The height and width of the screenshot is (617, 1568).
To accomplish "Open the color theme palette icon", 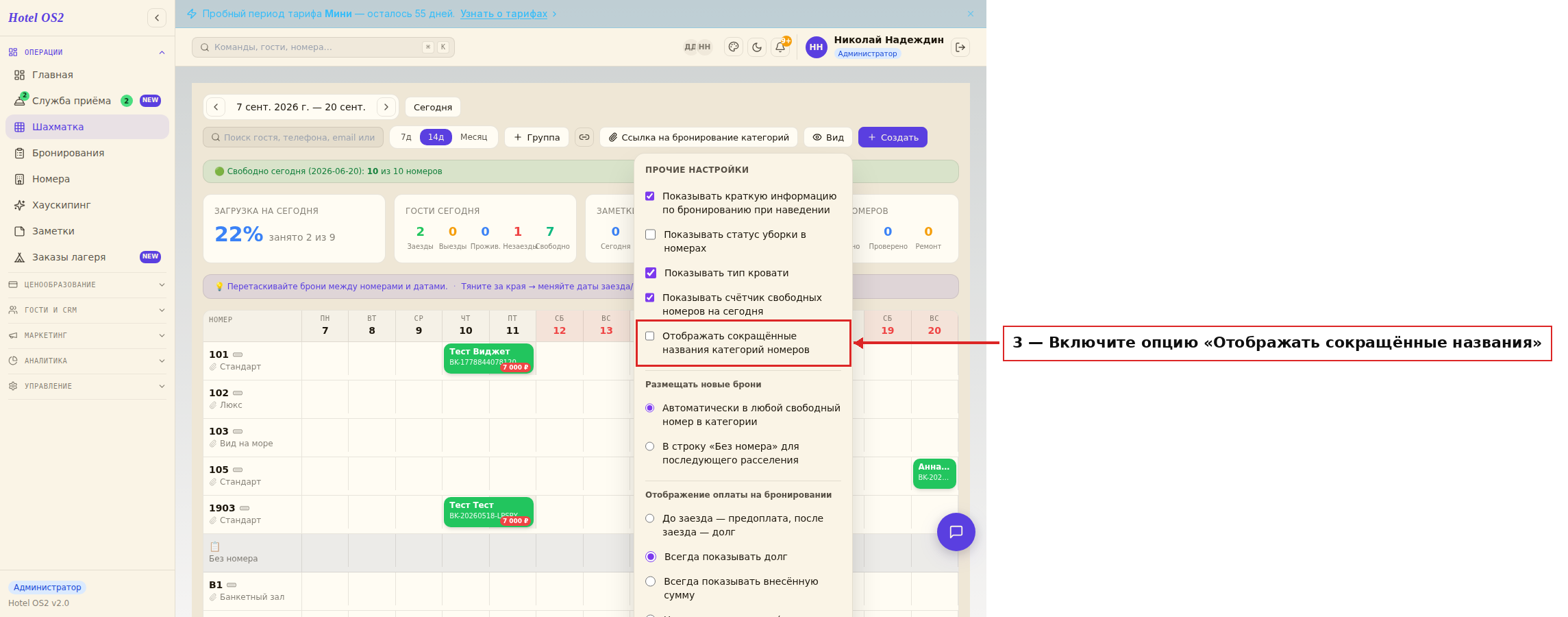I will pyautogui.click(x=734, y=47).
